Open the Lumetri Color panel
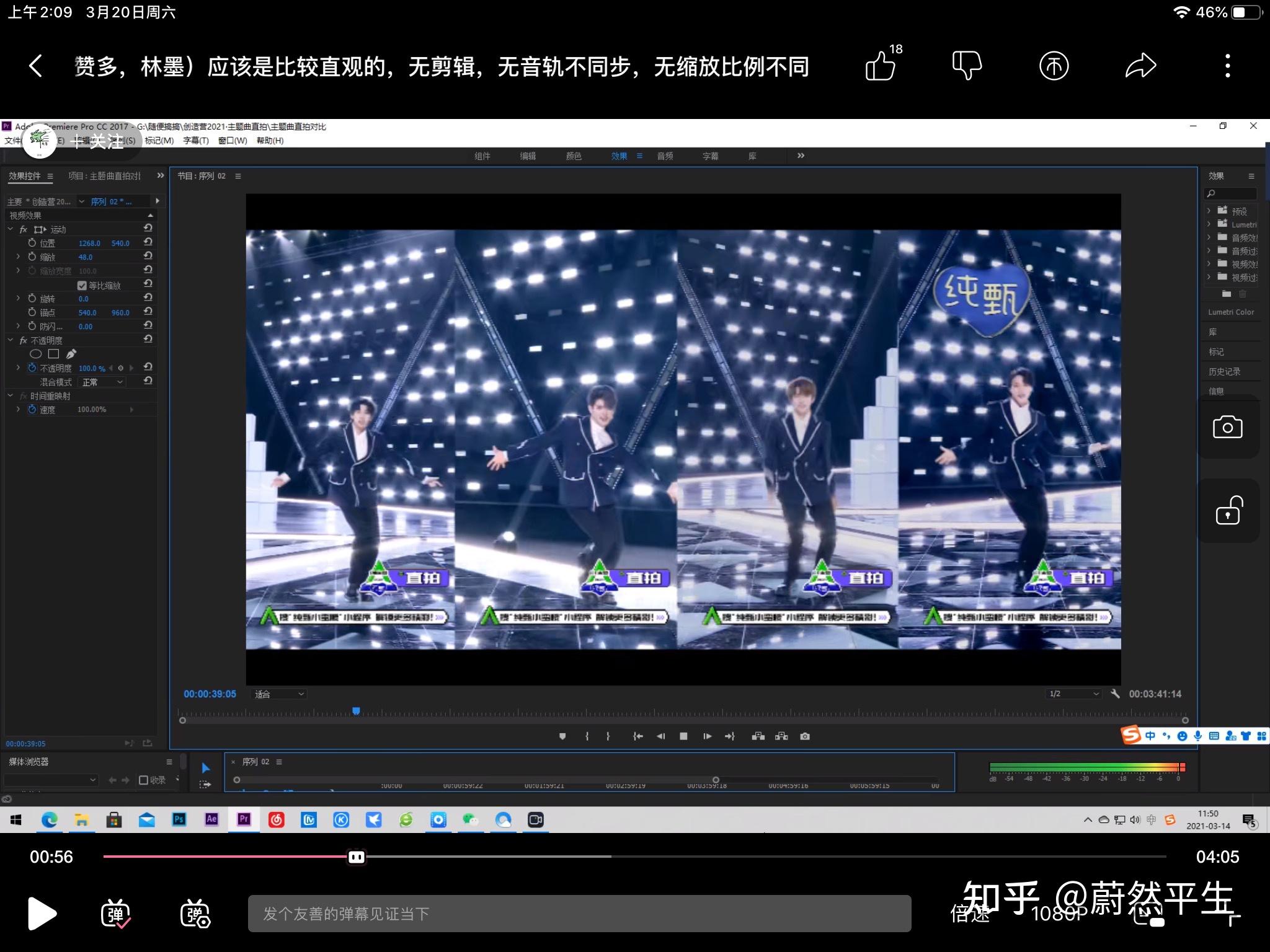This screenshot has width=1270, height=952. pos(1231,312)
